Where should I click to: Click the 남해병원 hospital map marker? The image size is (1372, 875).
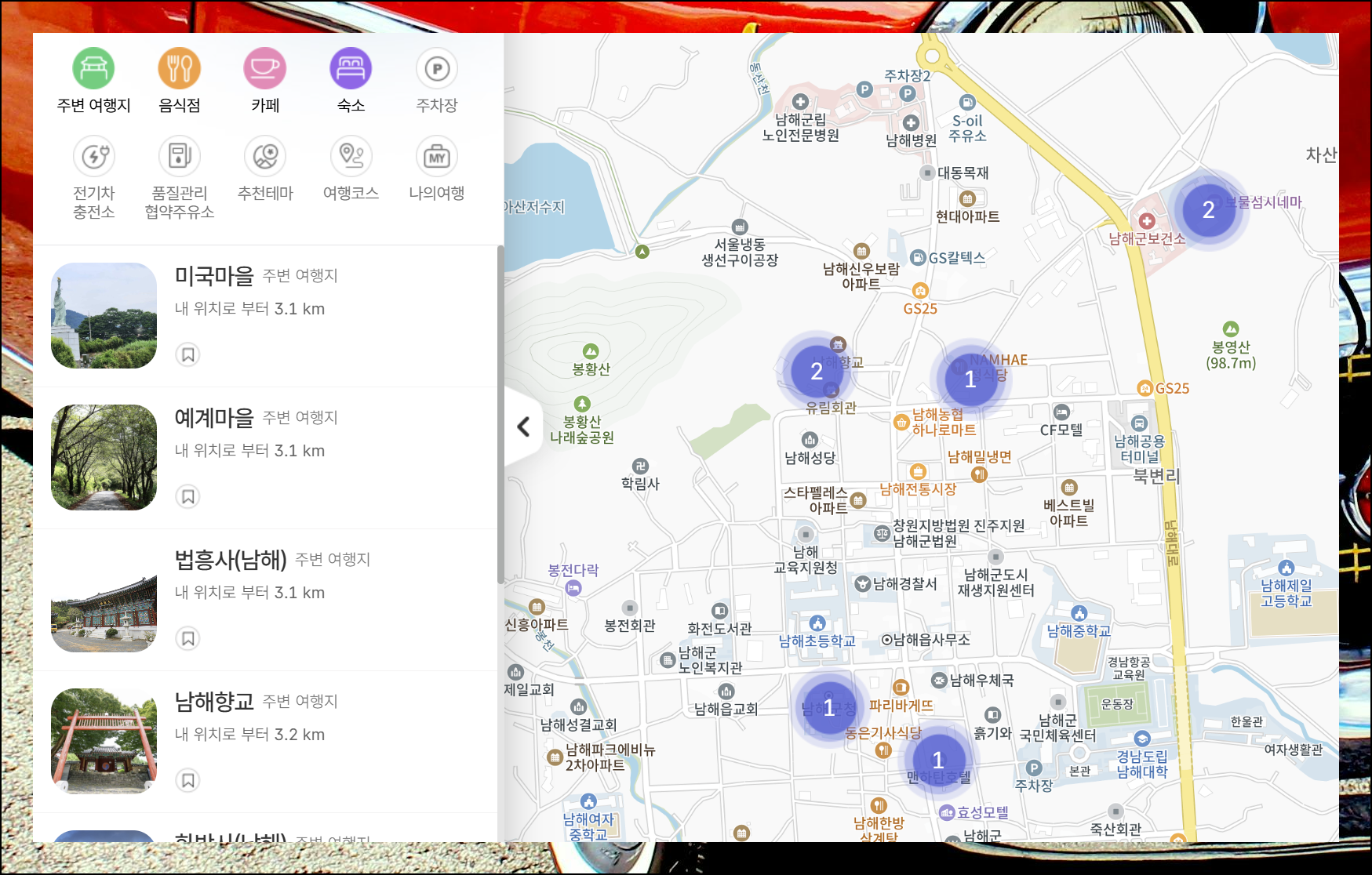click(x=911, y=123)
